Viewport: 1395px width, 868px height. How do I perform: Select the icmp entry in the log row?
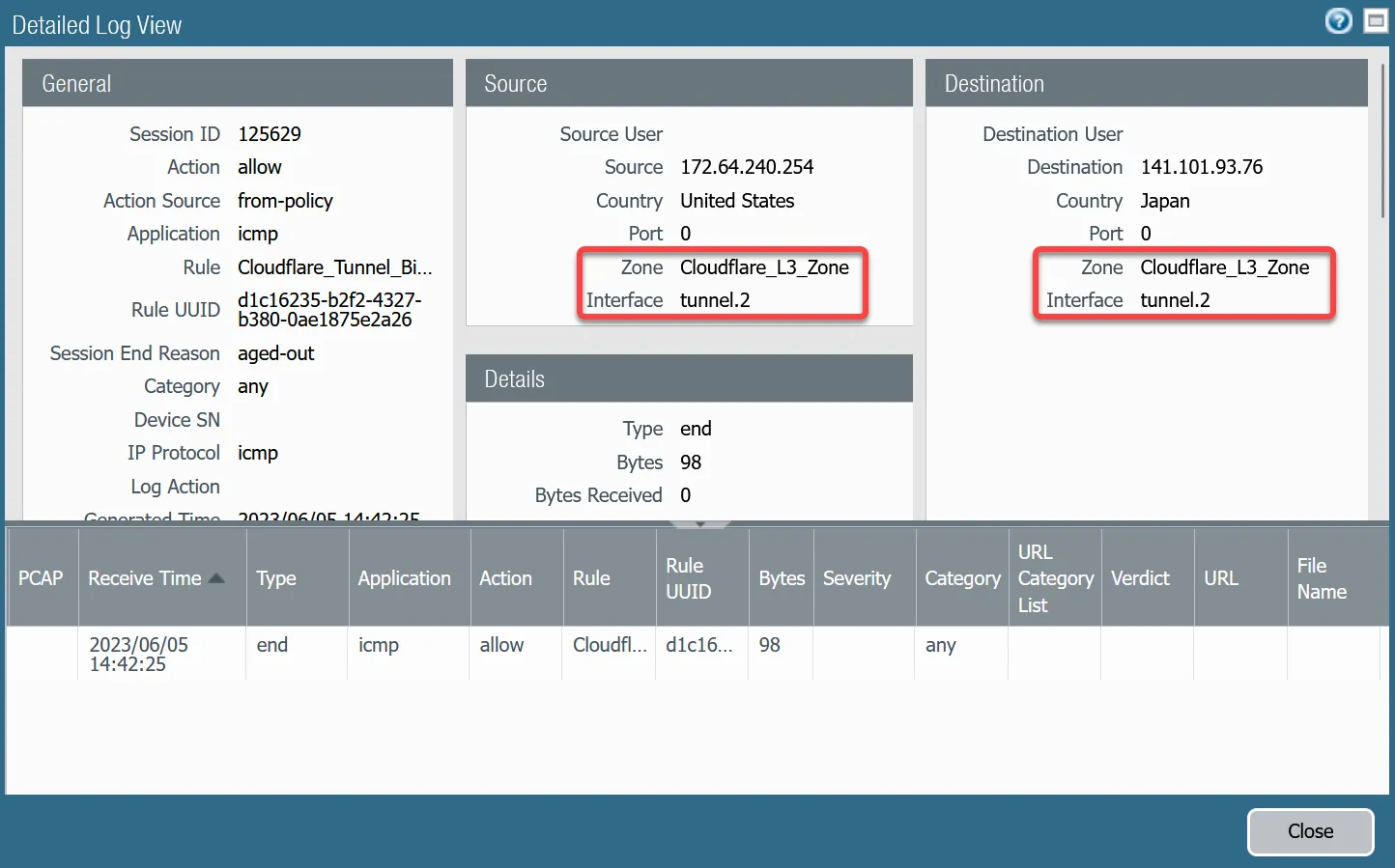(x=378, y=645)
